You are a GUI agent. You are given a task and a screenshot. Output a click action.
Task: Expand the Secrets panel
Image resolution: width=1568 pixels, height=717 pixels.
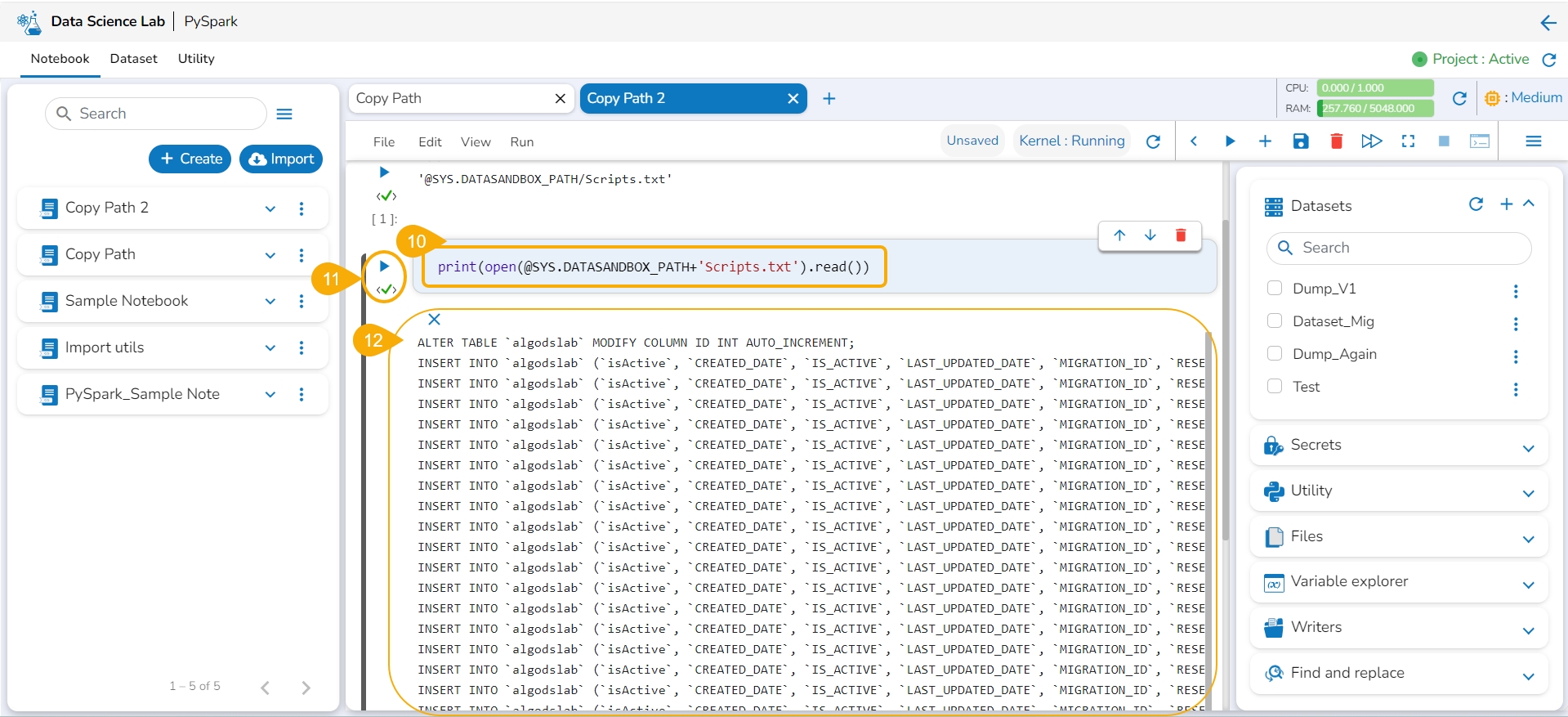[x=1528, y=448]
